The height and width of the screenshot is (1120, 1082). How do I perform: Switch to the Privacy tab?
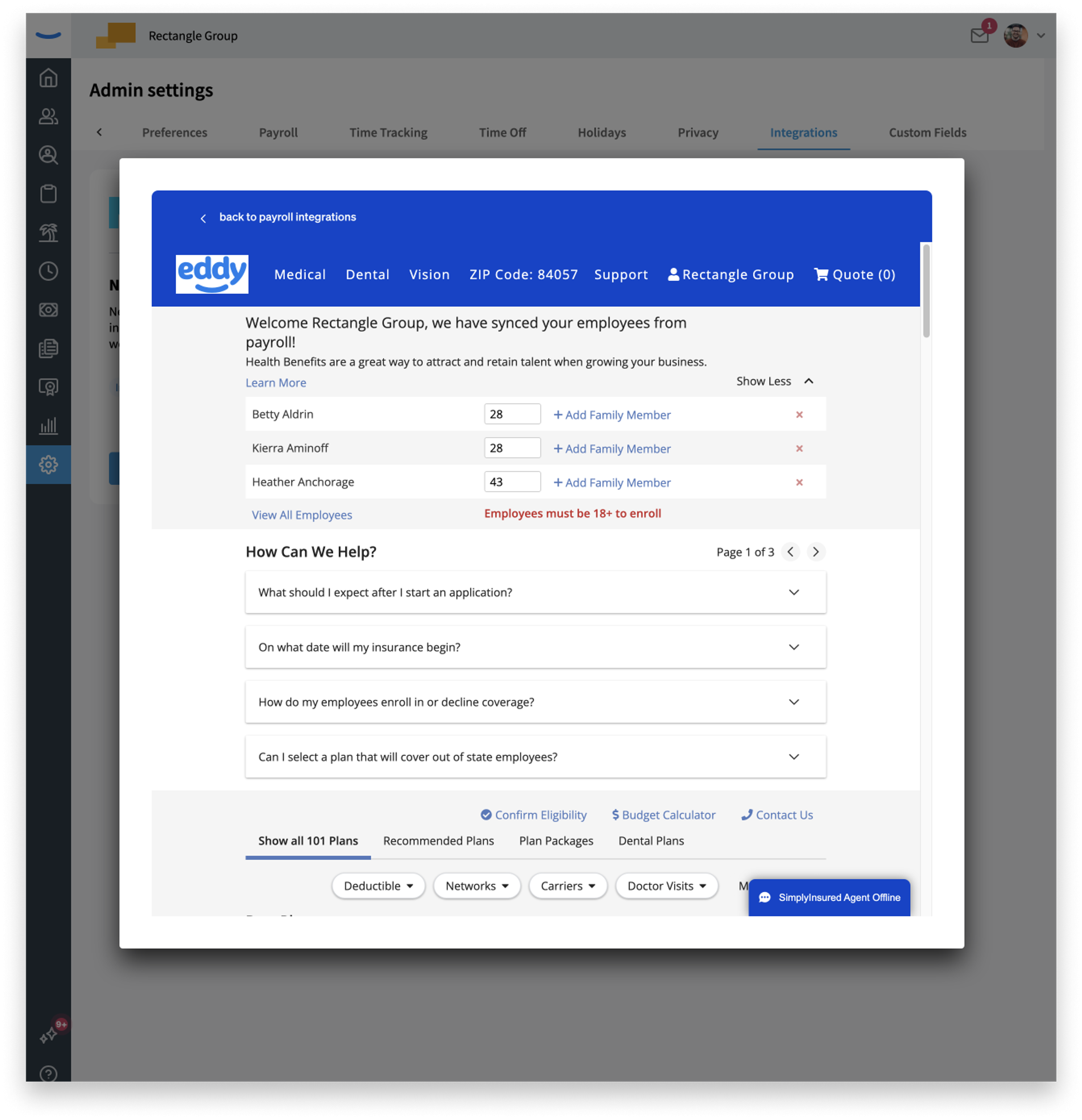[698, 132]
